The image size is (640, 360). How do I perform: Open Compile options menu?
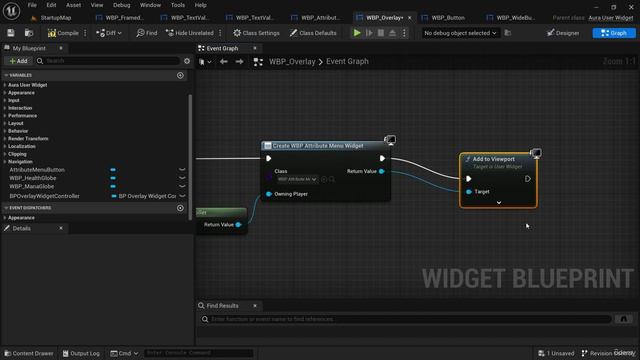[85, 33]
